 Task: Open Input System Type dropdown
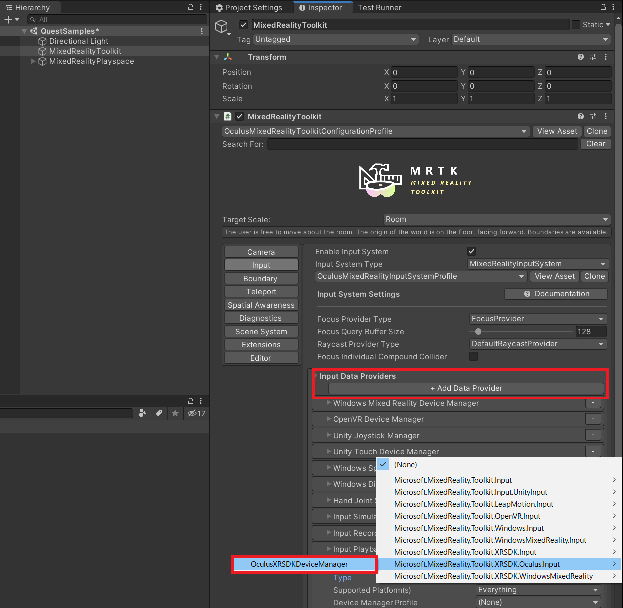pyautogui.click(x=538, y=264)
